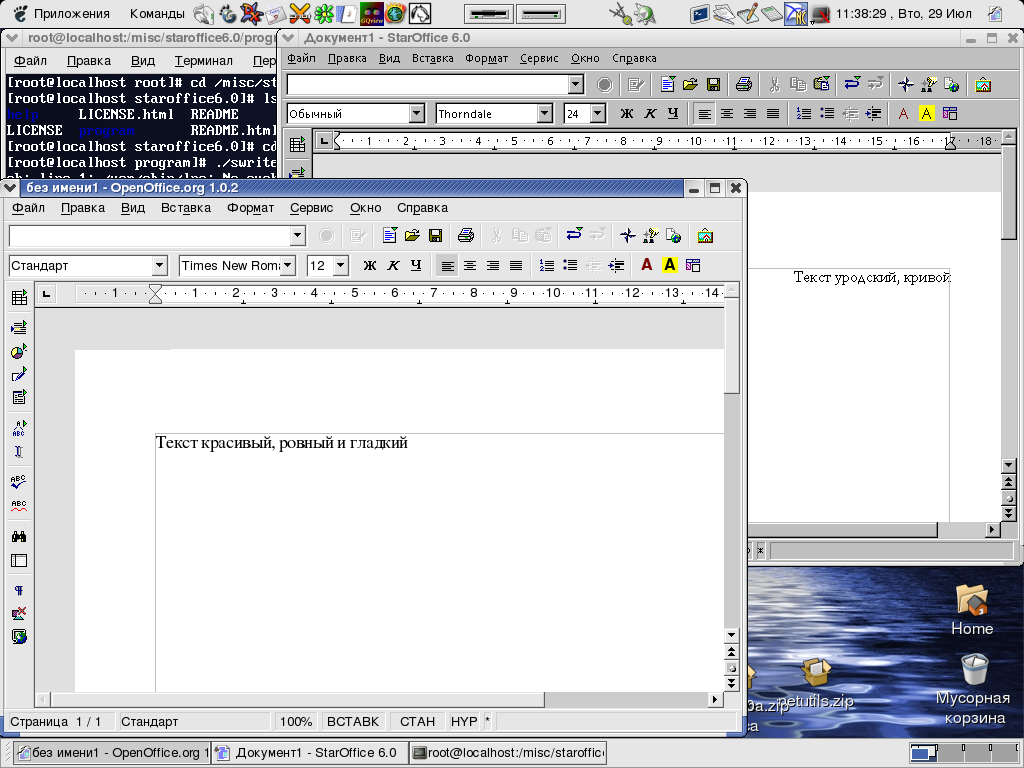Screen dimensions: 1024x768
Task: Toggle numbering list icon in OpenOffice
Action: [547, 265]
